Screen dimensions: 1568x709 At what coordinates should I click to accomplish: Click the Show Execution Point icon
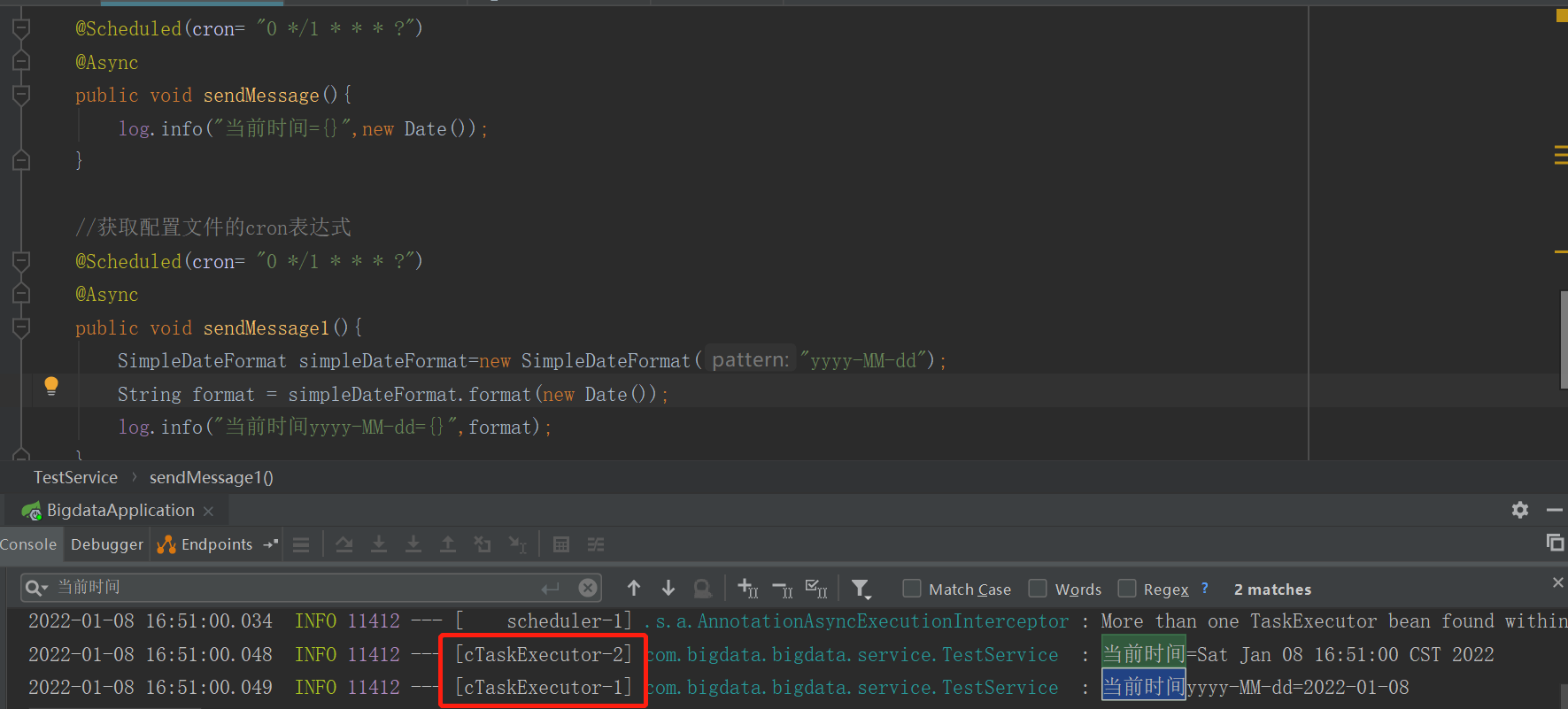pyautogui.click(x=301, y=544)
